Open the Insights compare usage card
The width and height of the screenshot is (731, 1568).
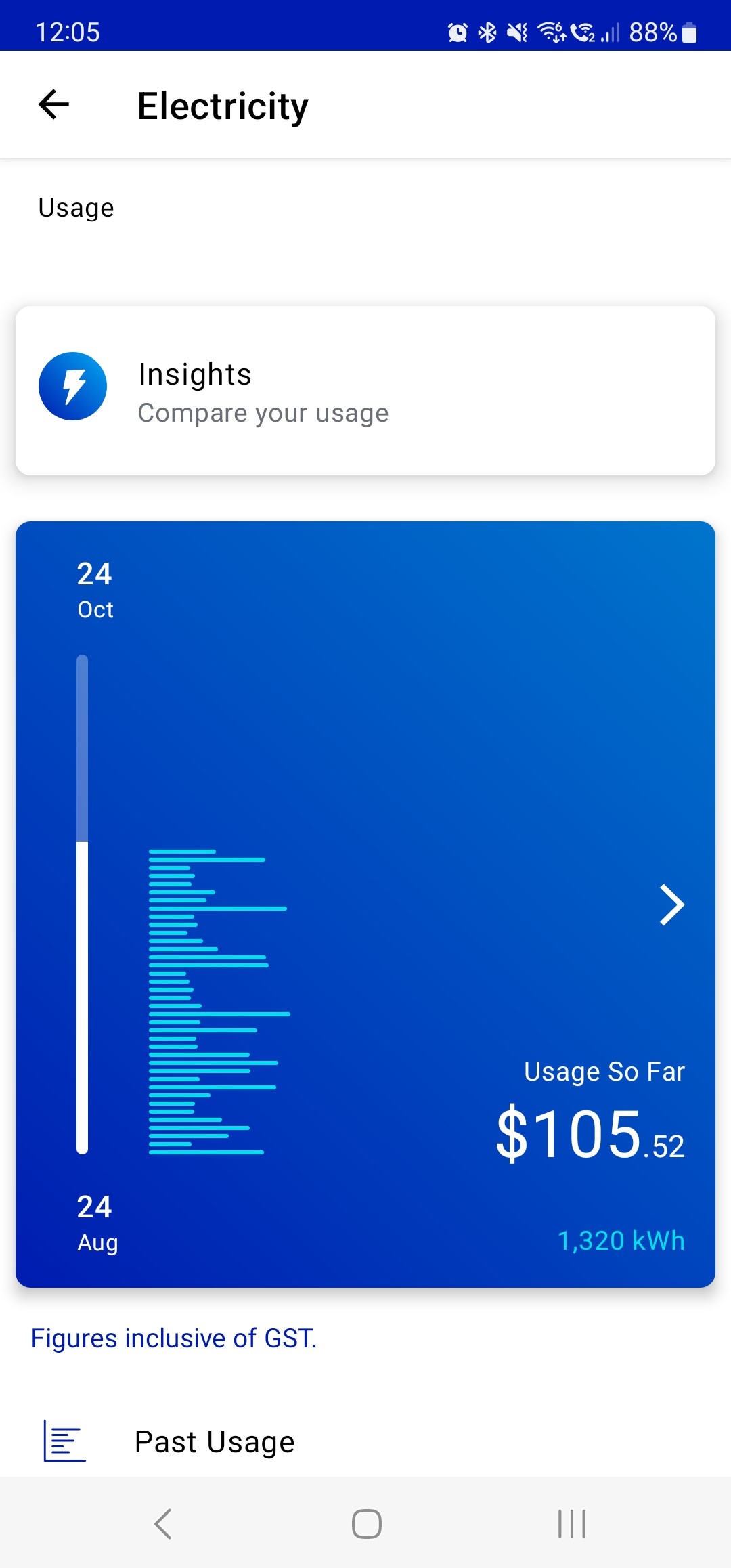coord(365,391)
